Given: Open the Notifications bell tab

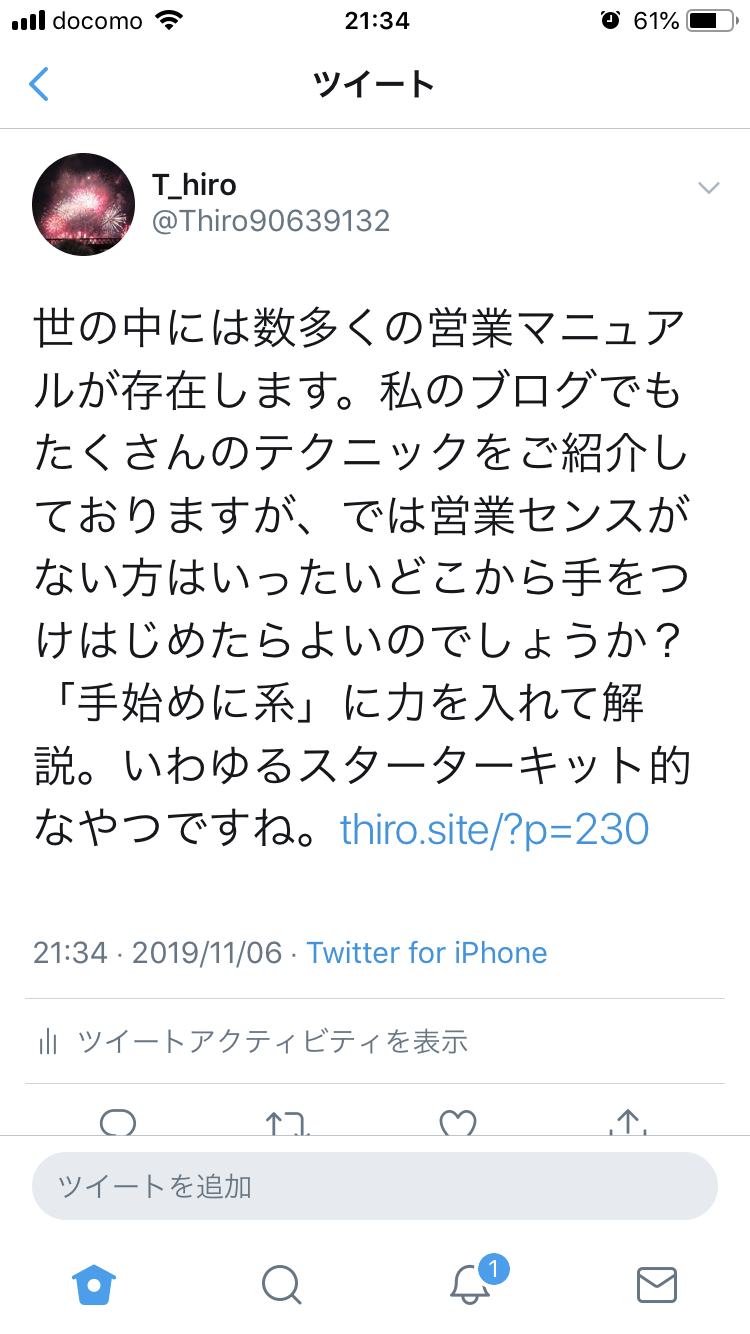Looking at the screenshot, I should [470, 1284].
